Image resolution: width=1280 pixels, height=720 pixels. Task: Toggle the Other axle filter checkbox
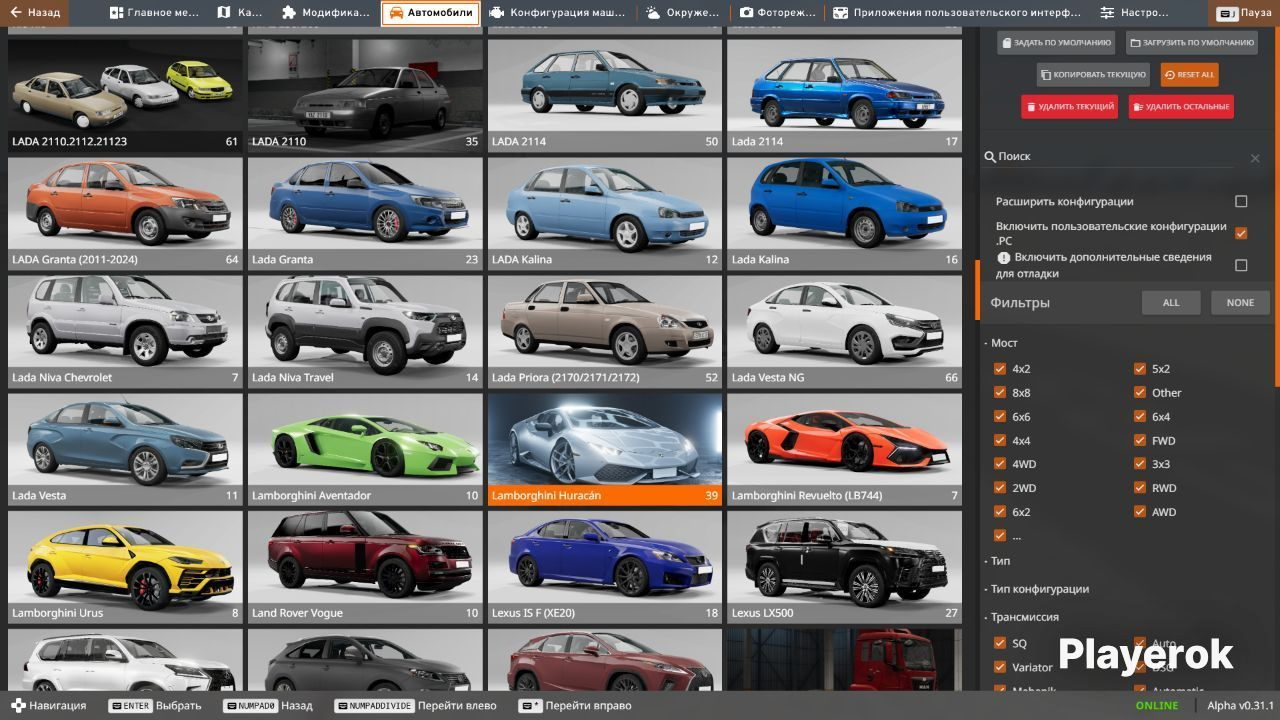tap(1140, 393)
